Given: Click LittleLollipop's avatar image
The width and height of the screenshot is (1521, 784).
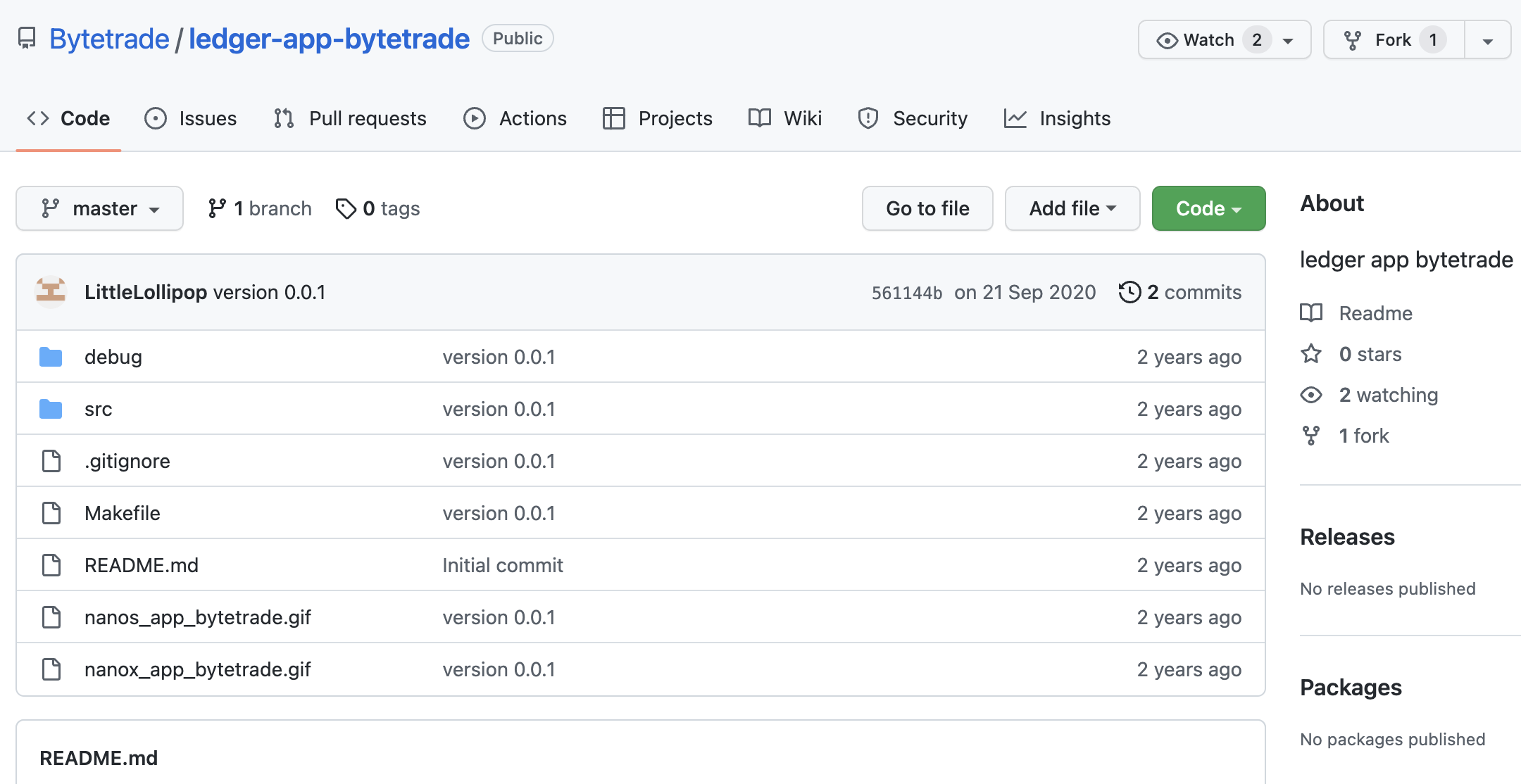Looking at the screenshot, I should [51, 292].
